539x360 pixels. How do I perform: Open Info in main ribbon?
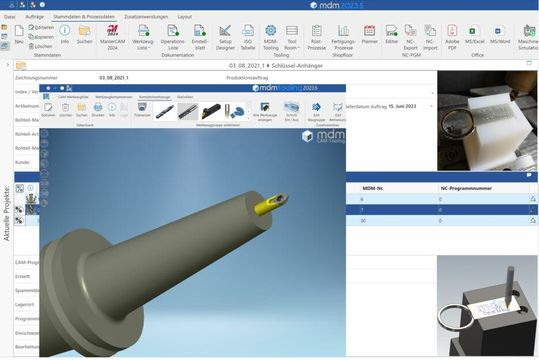click(x=65, y=34)
